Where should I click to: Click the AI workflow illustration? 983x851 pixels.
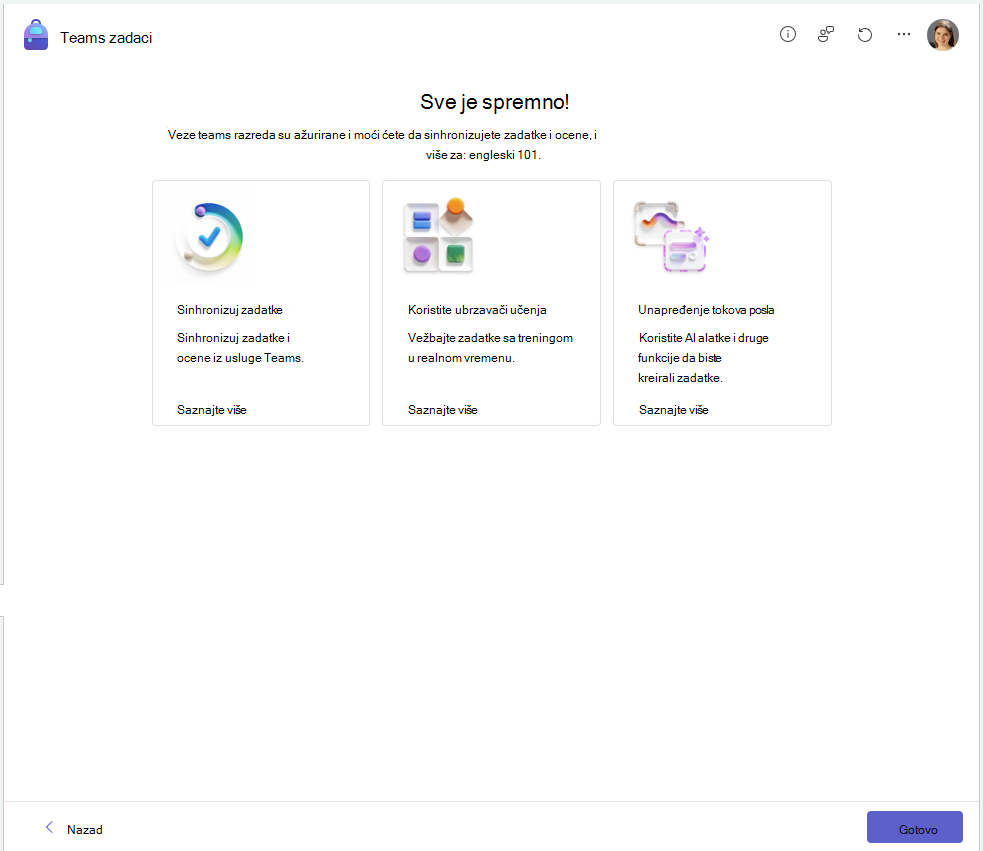pyautogui.click(x=671, y=236)
